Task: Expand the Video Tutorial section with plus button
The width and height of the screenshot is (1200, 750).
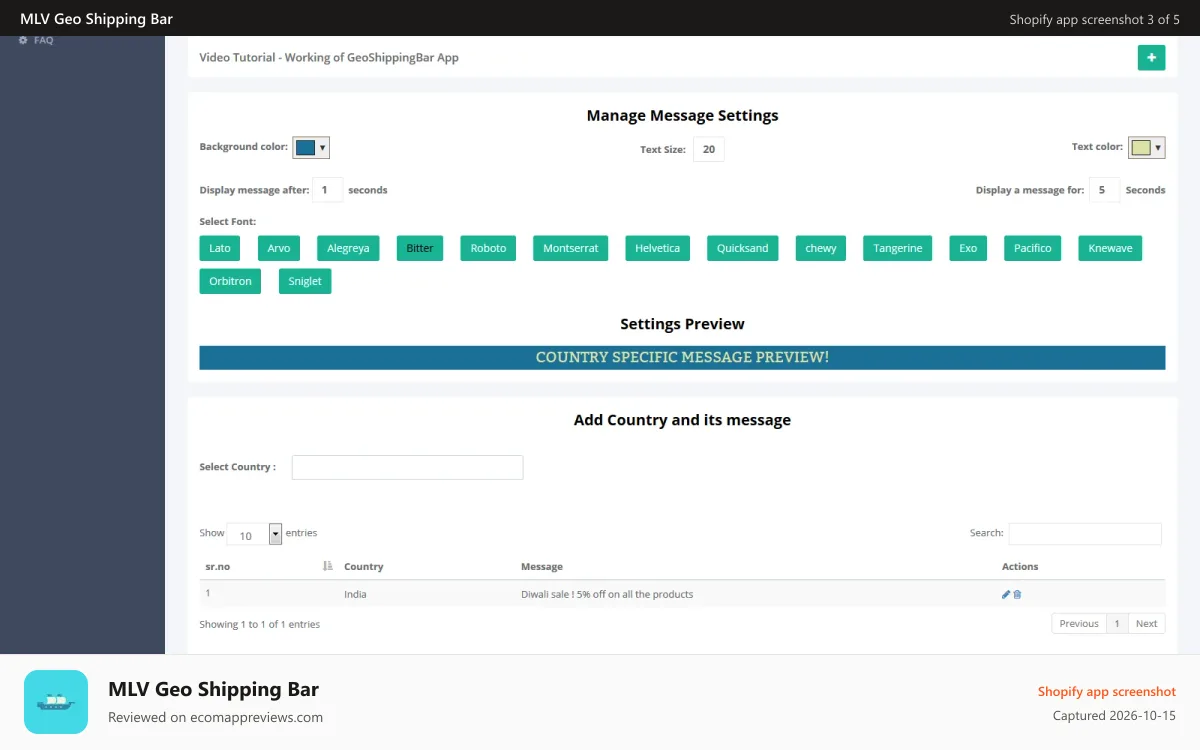Action: pyautogui.click(x=1151, y=58)
